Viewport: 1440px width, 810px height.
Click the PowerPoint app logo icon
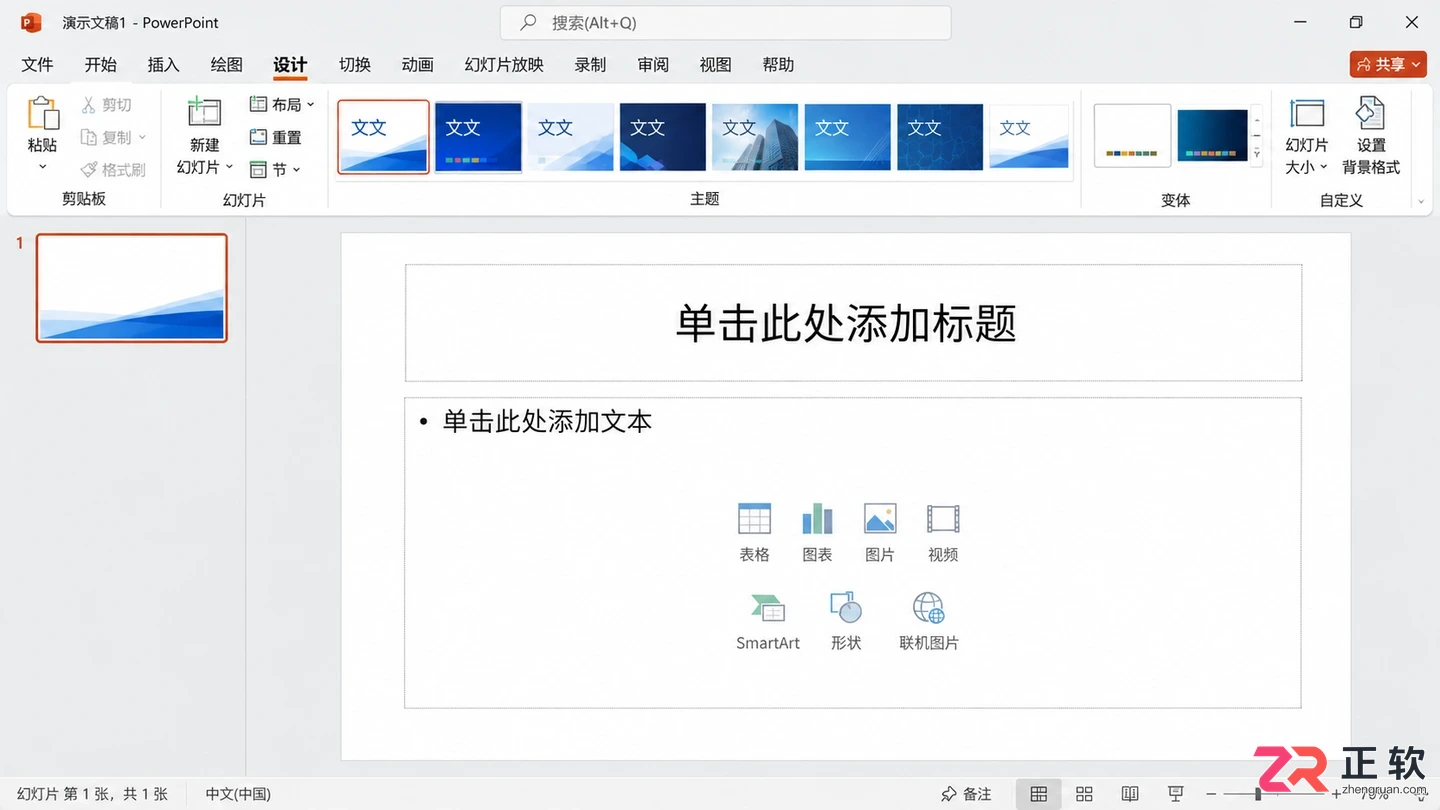pyautogui.click(x=31, y=22)
